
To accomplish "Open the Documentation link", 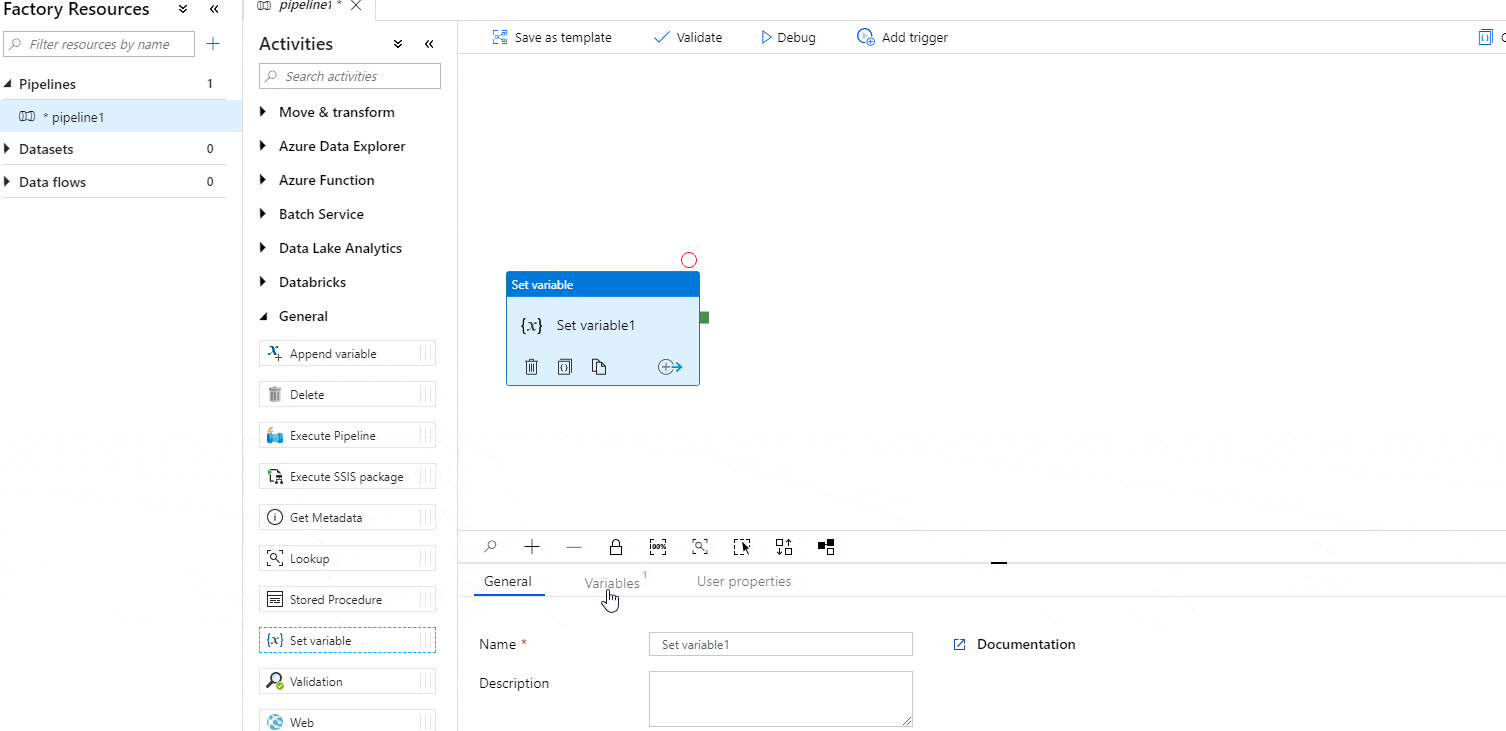I will click(x=1026, y=645).
